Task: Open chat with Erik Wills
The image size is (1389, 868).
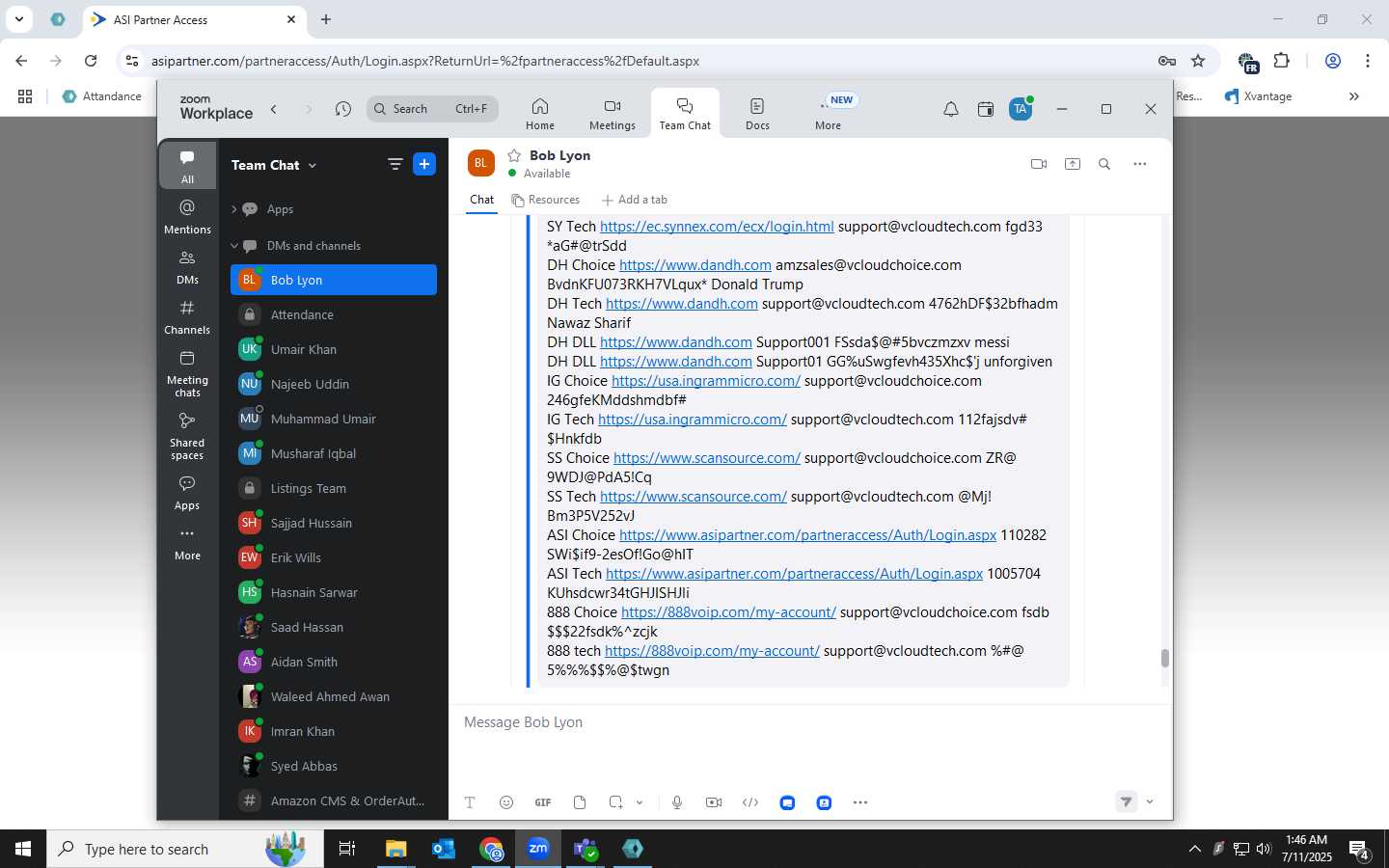Action: click(x=334, y=557)
